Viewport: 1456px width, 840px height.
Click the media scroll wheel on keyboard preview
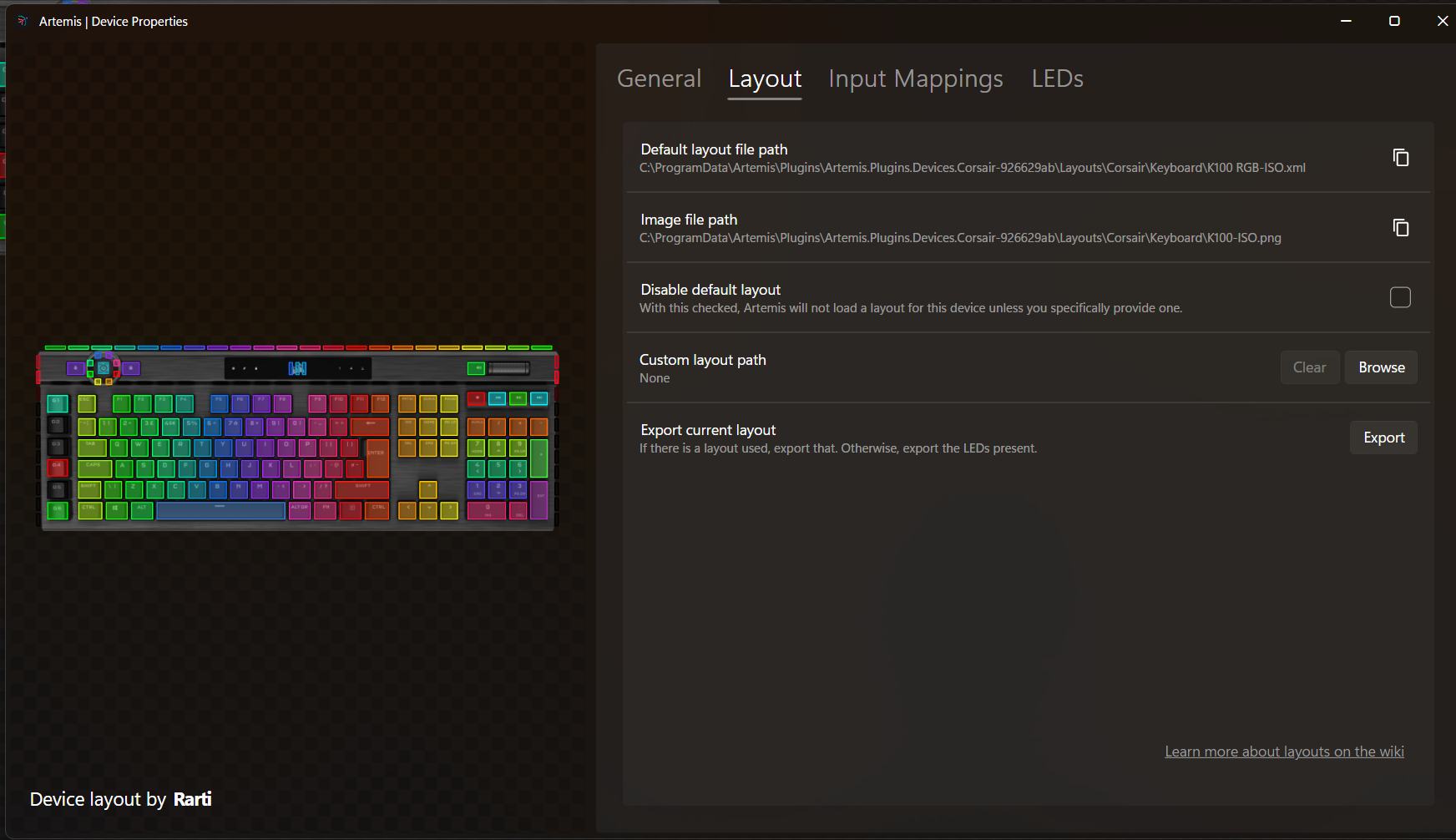508,369
